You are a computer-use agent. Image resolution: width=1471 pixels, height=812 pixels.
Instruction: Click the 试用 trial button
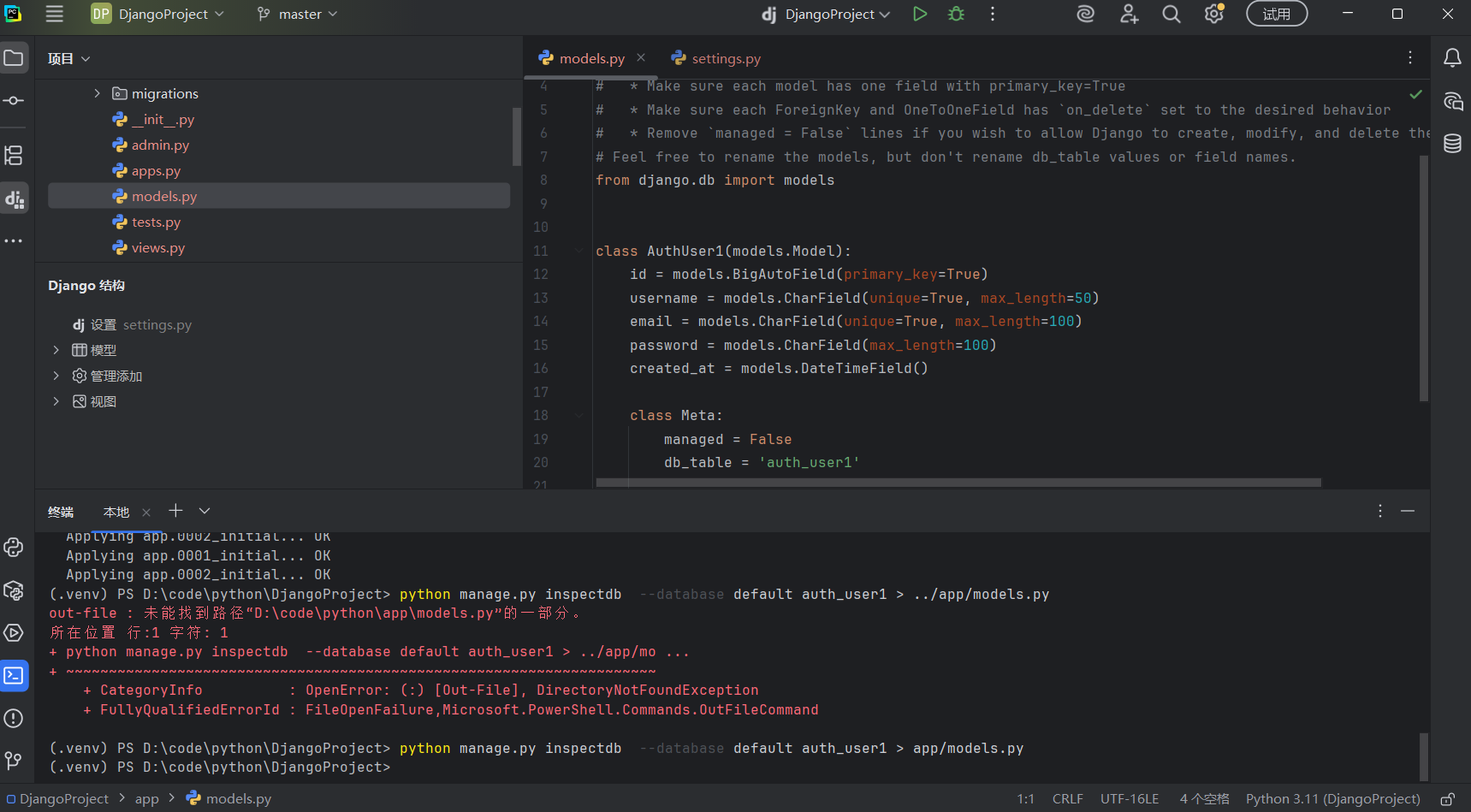(x=1277, y=14)
